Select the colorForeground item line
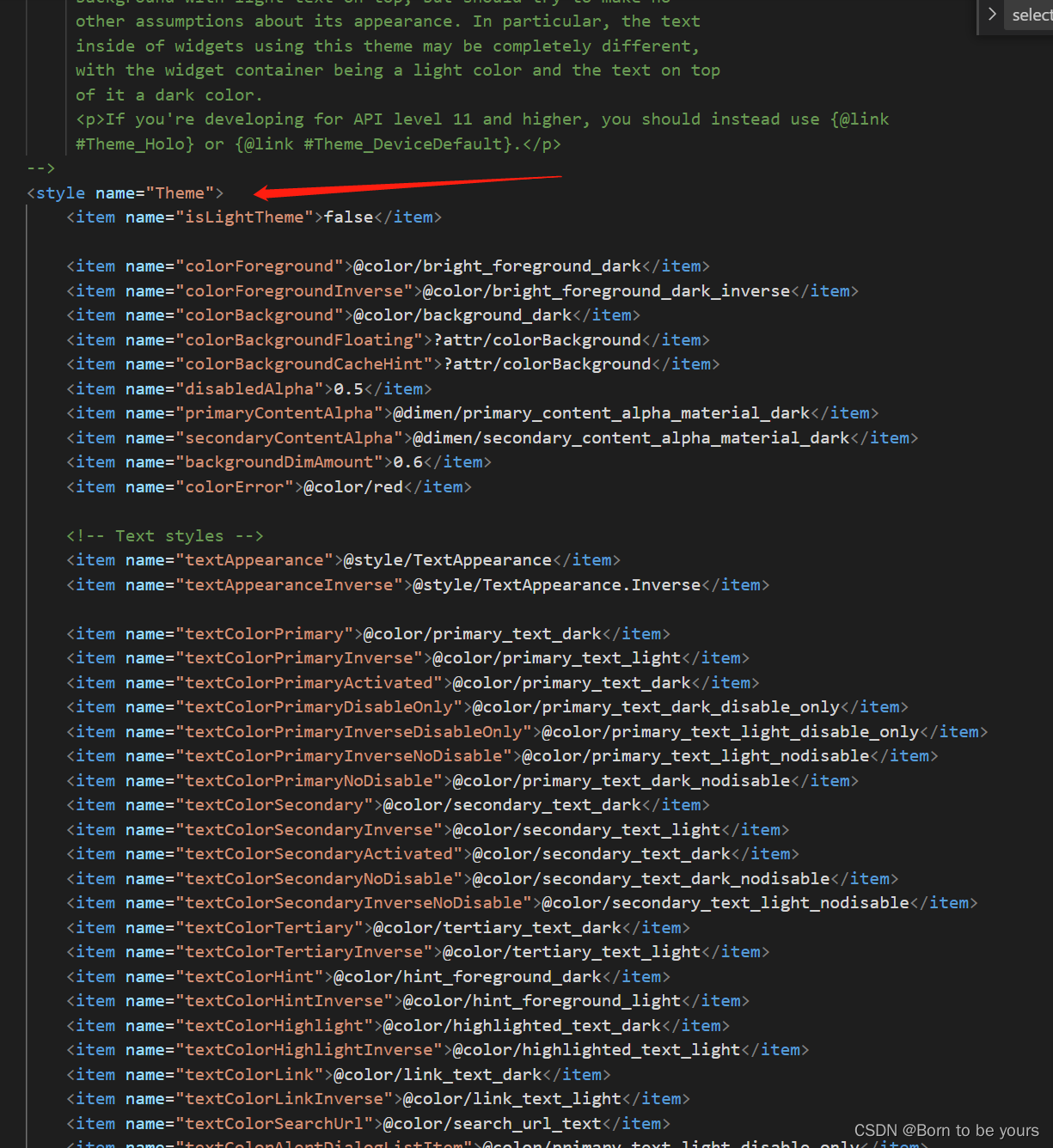The width and height of the screenshot is (1053, 1148). [389, 266]
